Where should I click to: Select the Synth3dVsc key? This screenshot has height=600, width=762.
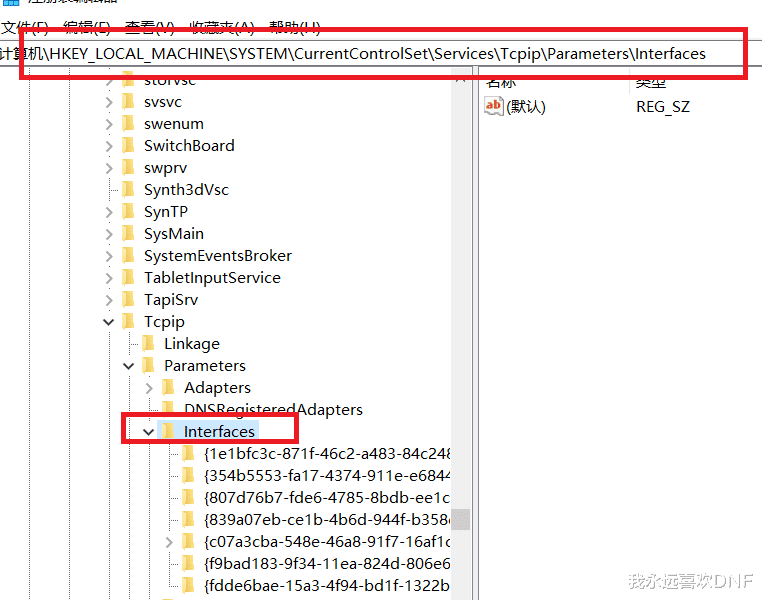pyautogui.click(x=186, y=189)
